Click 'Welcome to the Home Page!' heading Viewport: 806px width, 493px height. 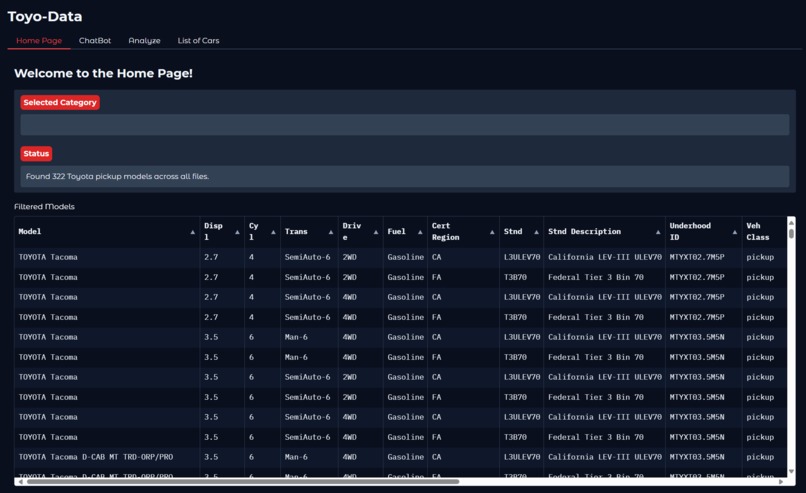coord(103,74)
